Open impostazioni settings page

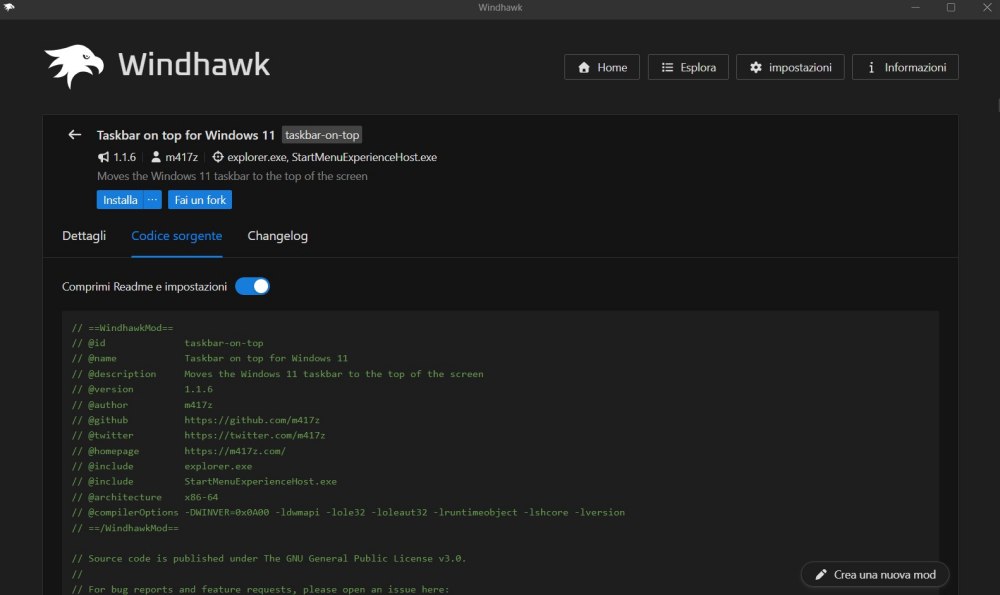point(790,67)
